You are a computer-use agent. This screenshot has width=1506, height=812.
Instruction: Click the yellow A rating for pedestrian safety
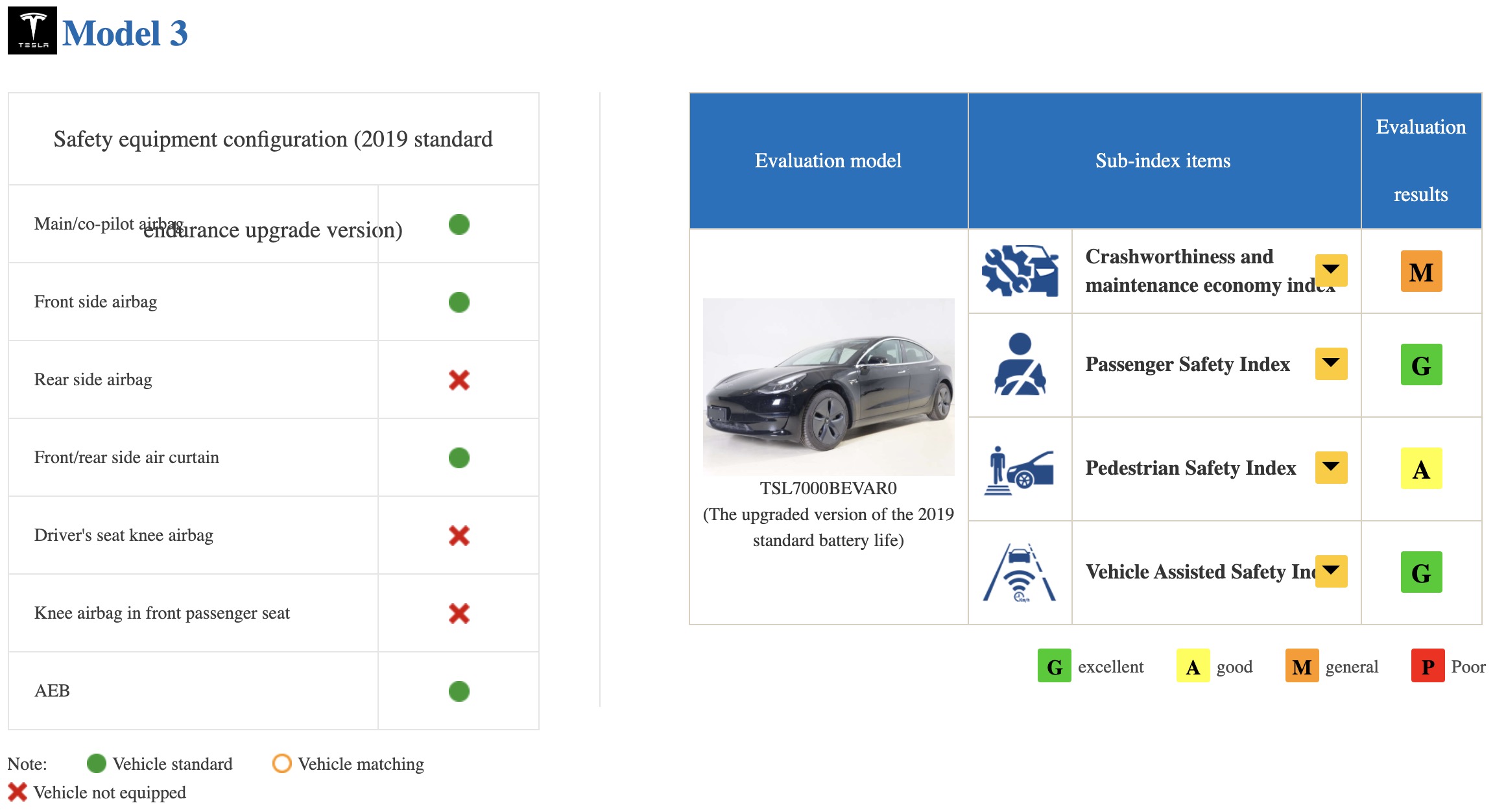pos(1421,469)
